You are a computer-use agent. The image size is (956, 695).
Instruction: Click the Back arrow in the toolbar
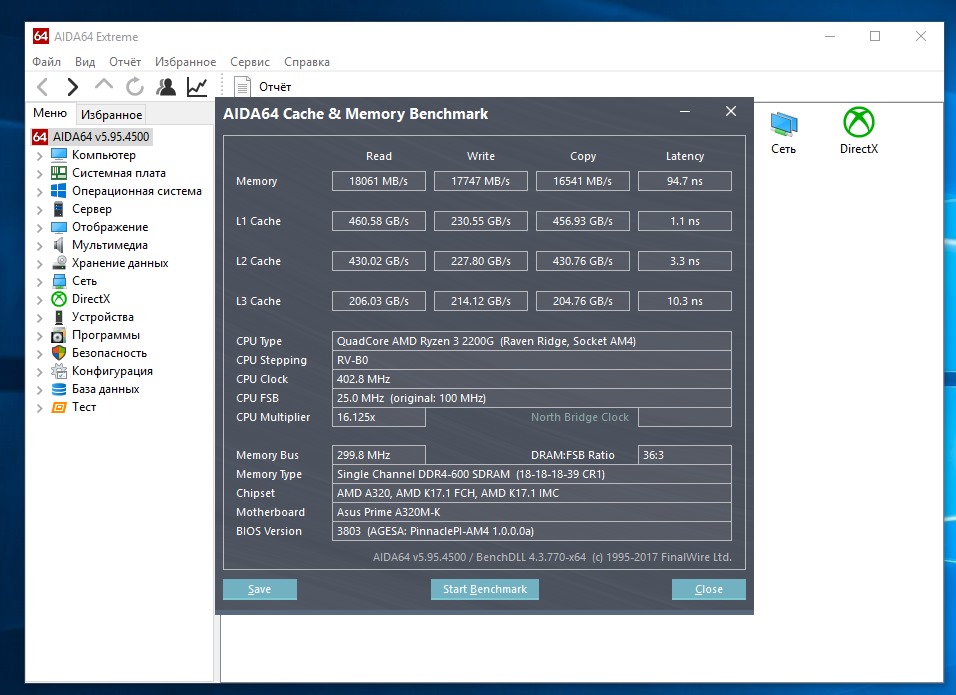coord(42,87)
